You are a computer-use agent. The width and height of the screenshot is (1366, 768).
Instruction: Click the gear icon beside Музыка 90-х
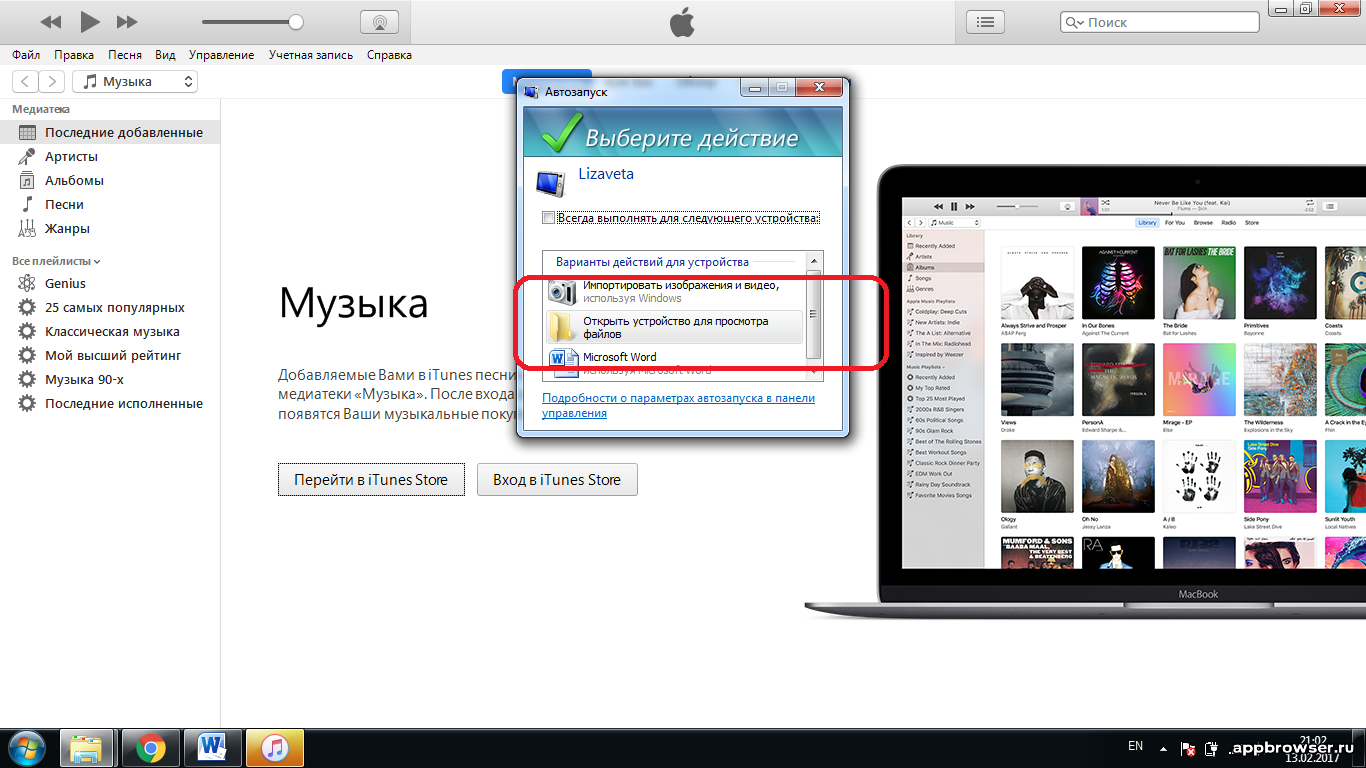point(27,379)
